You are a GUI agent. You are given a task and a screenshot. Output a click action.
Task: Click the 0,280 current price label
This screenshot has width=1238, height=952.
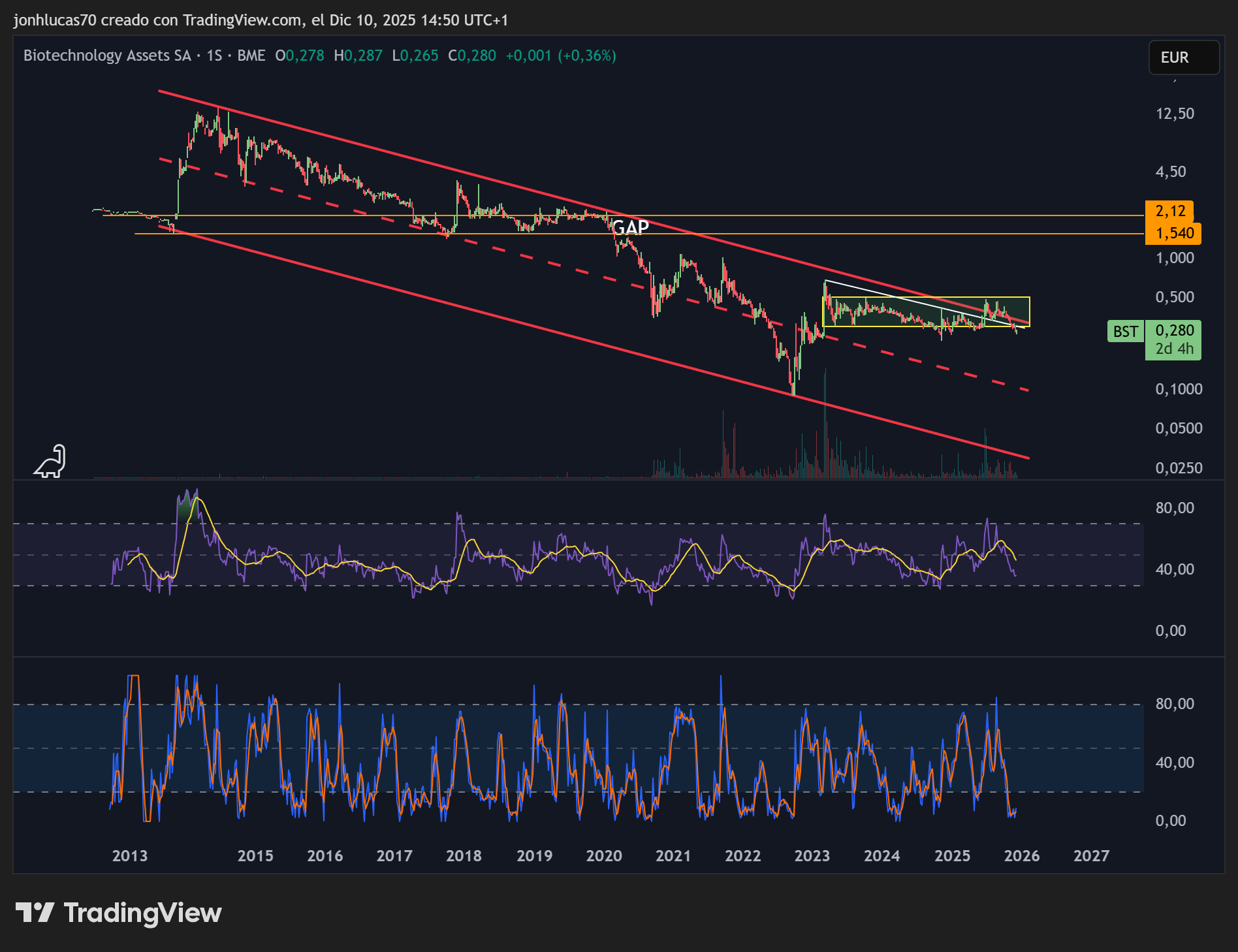point(1174,330)
